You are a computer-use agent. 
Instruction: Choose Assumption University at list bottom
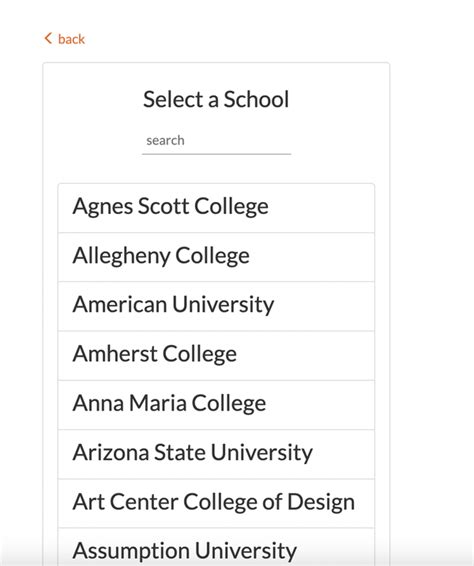[x=216, y=547]
